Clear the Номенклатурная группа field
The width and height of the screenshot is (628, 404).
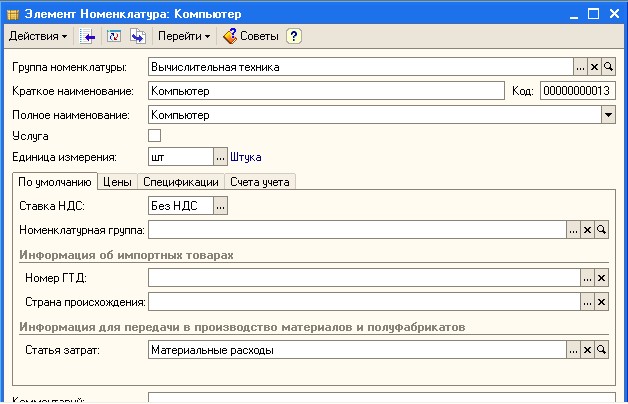click(x=587, y=230)
